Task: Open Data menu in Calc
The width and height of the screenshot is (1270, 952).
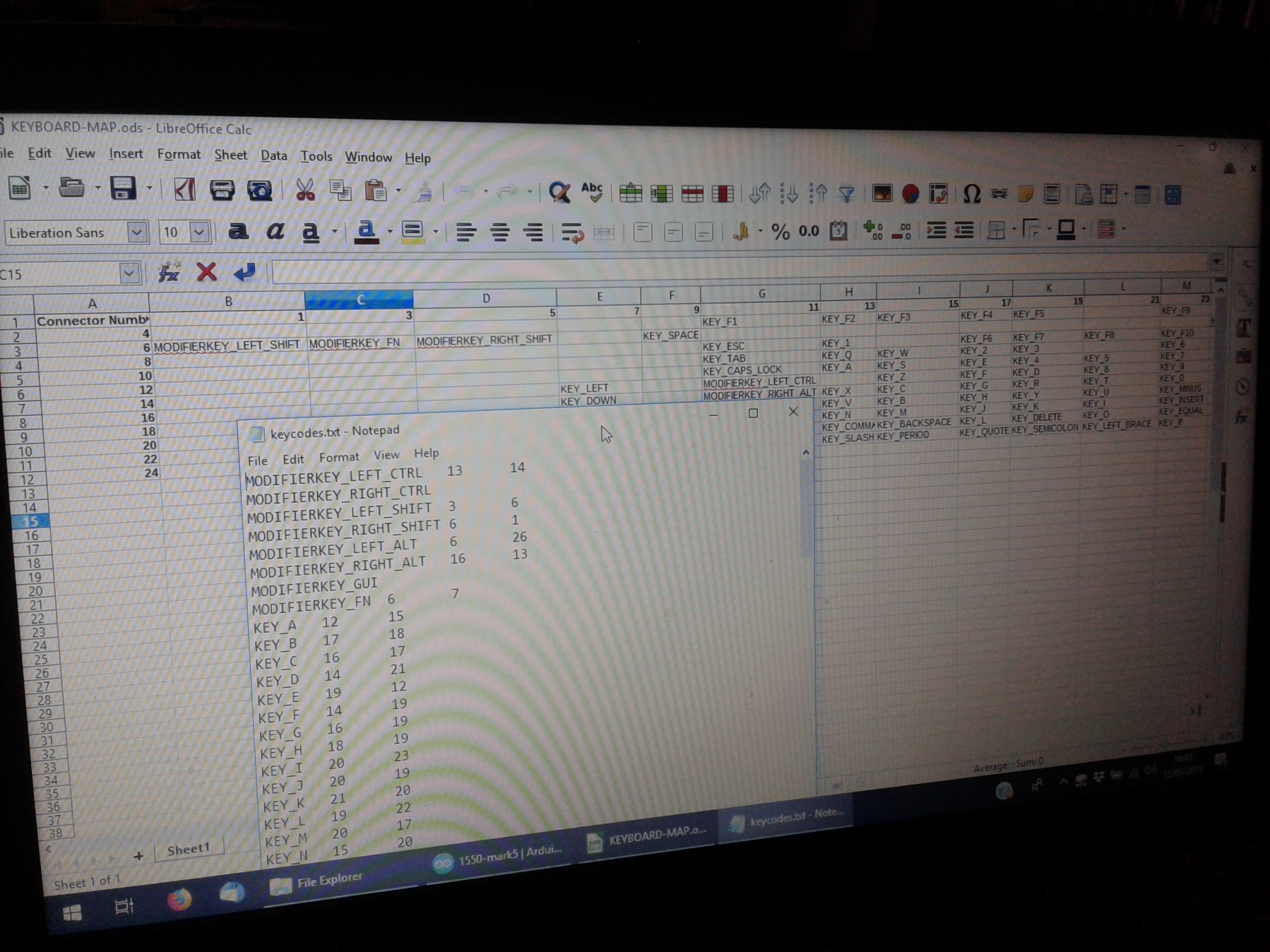Action: tap(273, 156)
